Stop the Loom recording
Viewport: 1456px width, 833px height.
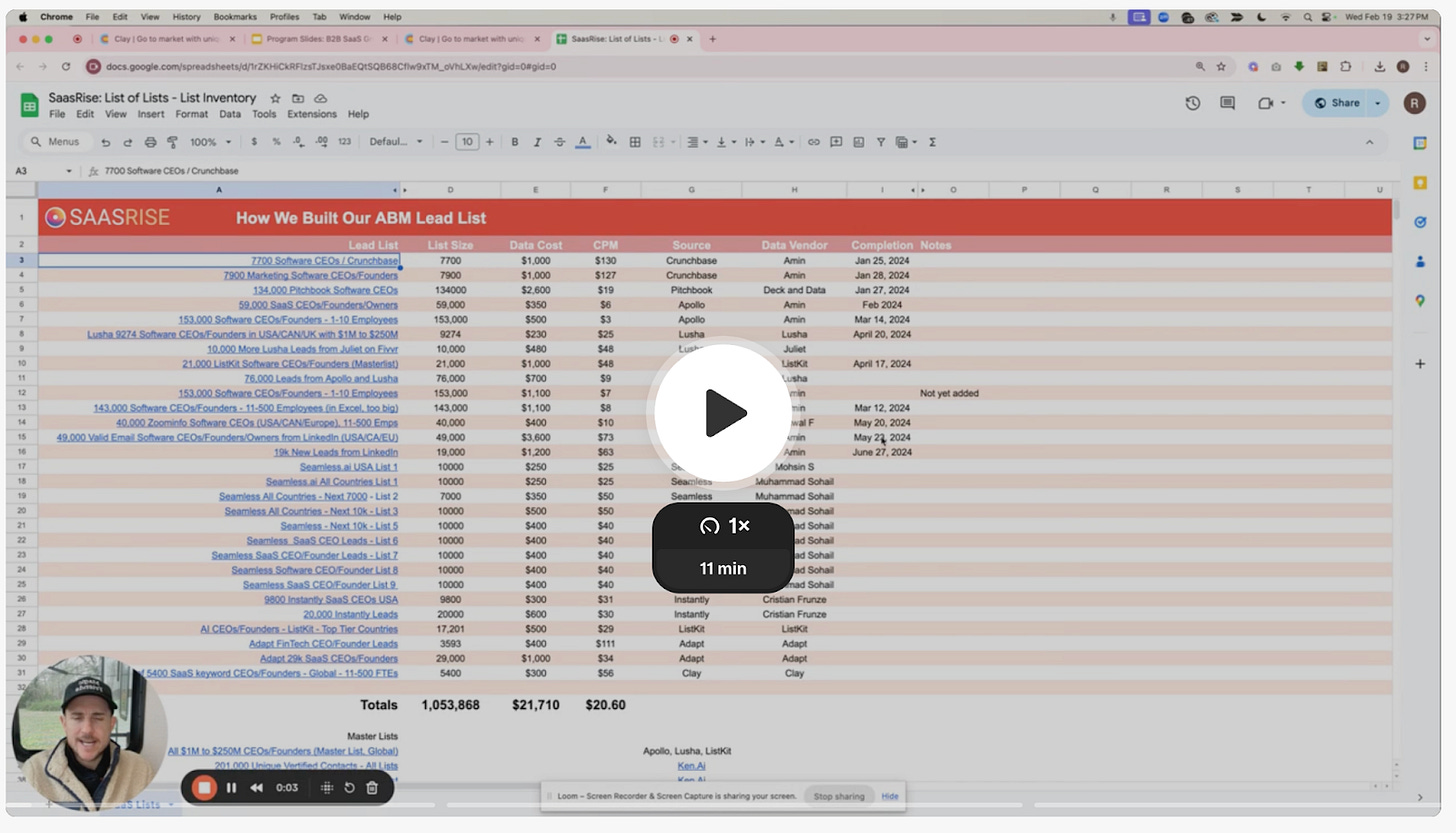coord(204,788)
